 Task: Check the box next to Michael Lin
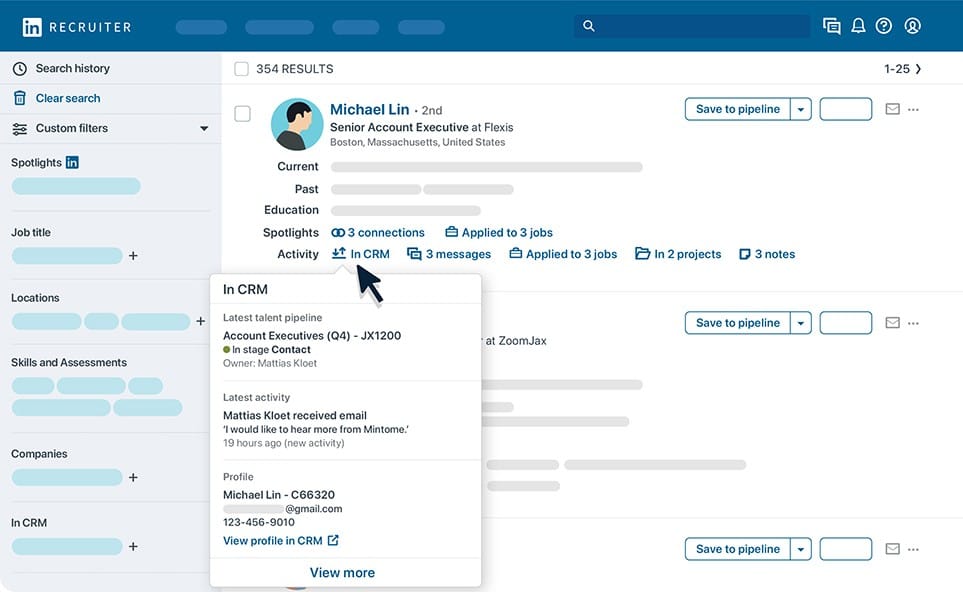(242, 114)
